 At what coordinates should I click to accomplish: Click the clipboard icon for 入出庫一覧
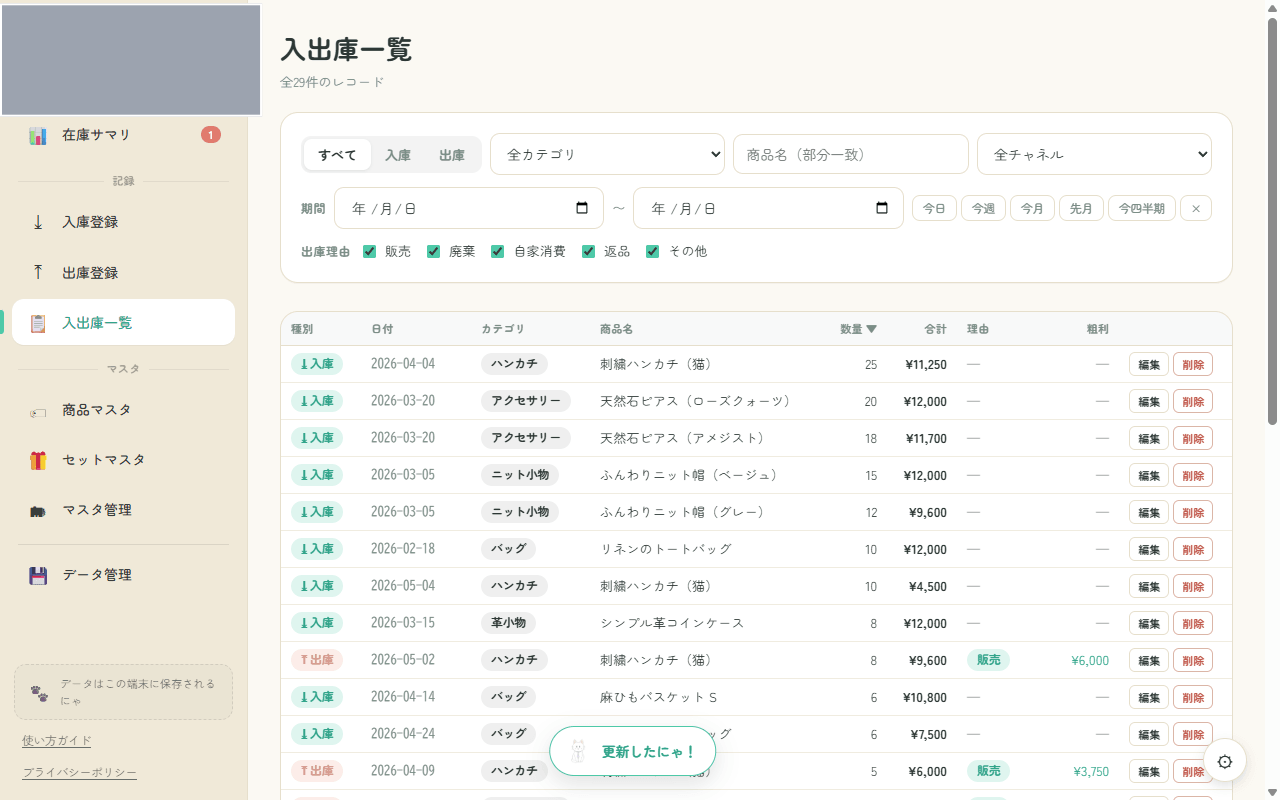(x=38, y=323)
